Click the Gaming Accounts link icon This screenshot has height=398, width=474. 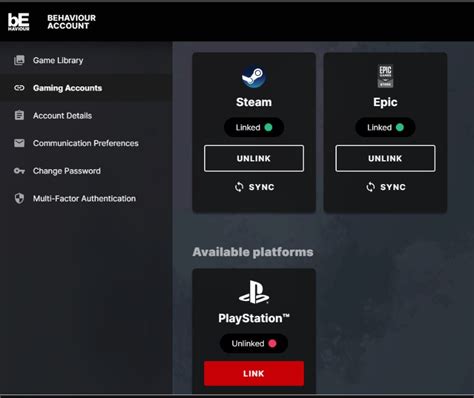tap(19, 88)
